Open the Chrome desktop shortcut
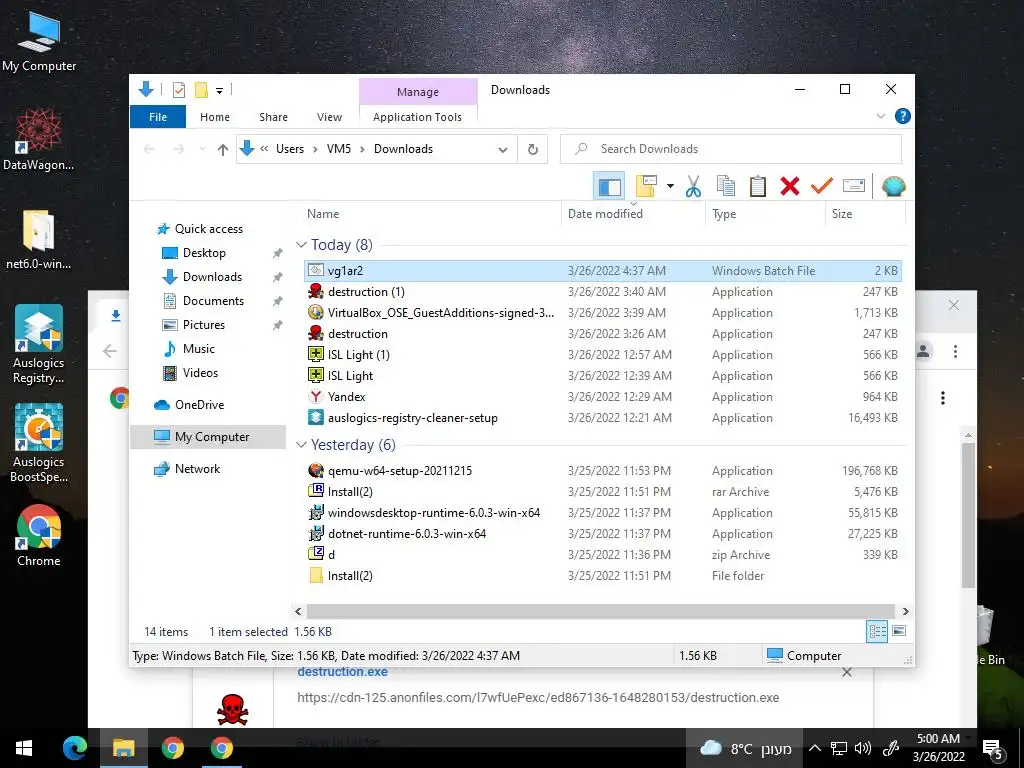 (x=39, y=536)
